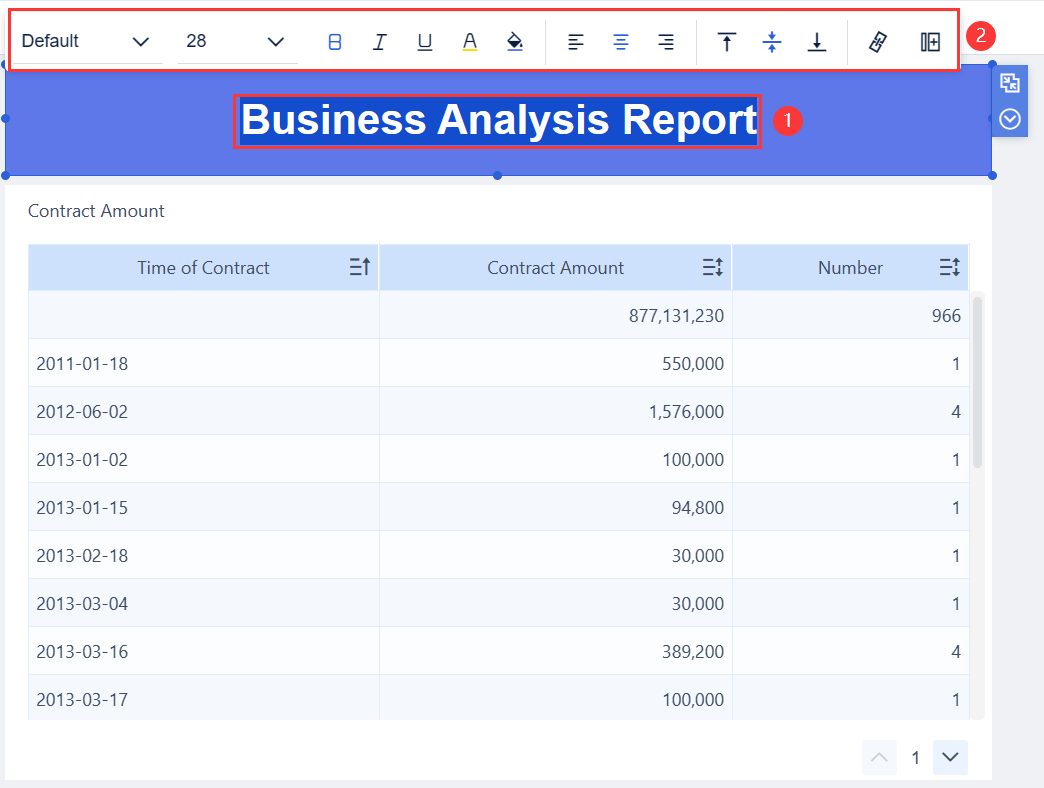Viewport: 1044px width, 788px height.
Task: Toggle bold formatting on the title
Action: tap(334, 41)
